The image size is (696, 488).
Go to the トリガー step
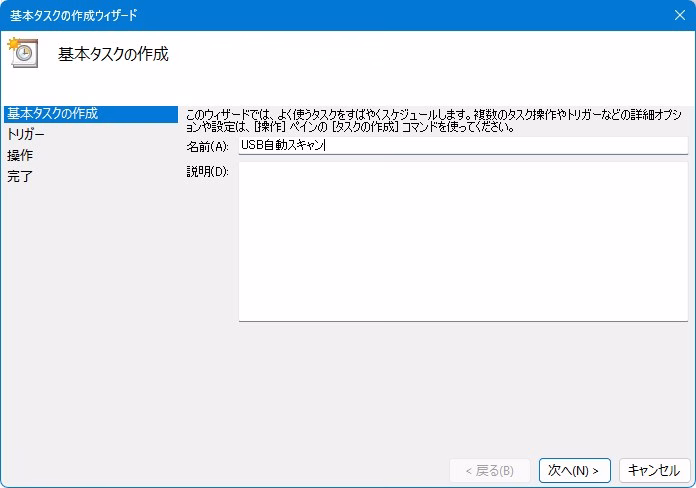click(26, 134)
